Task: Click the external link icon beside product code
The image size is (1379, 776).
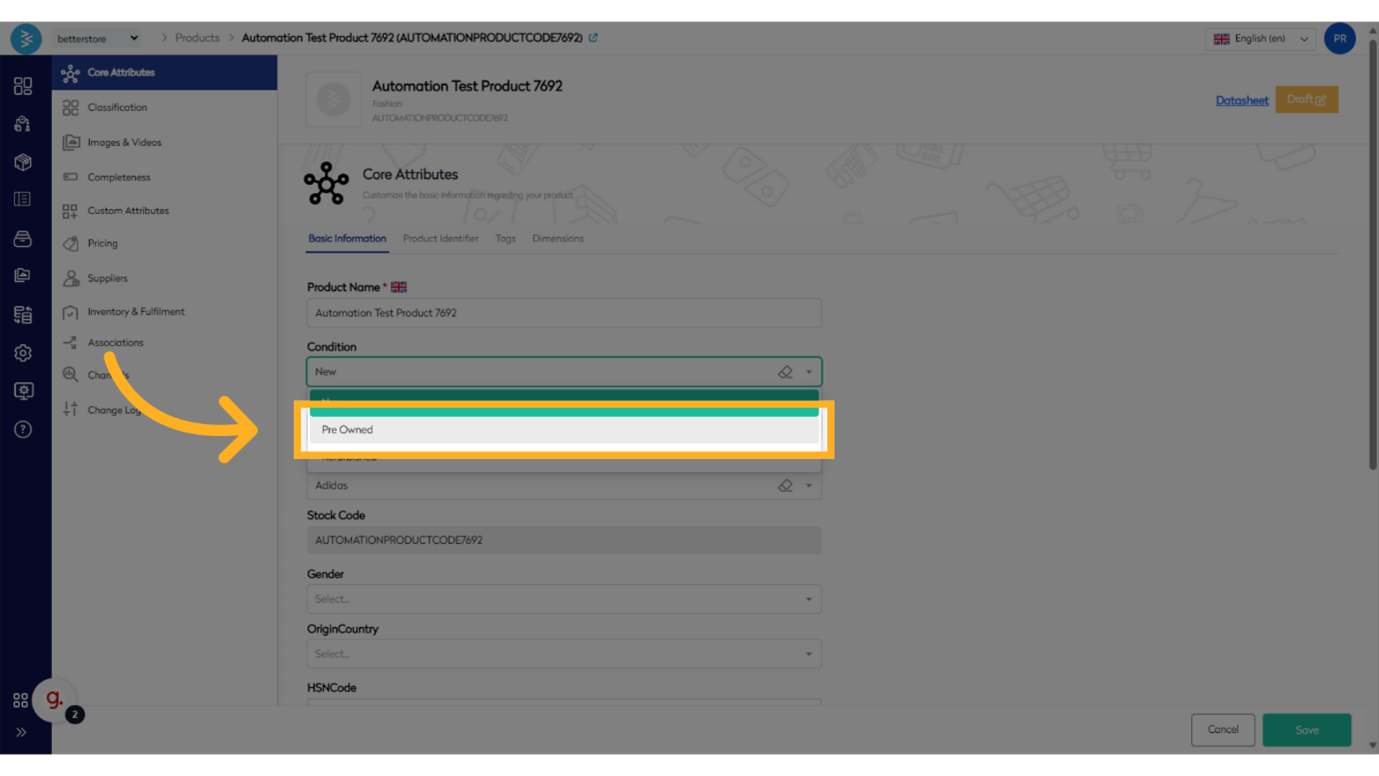Action: click(593, 38)
